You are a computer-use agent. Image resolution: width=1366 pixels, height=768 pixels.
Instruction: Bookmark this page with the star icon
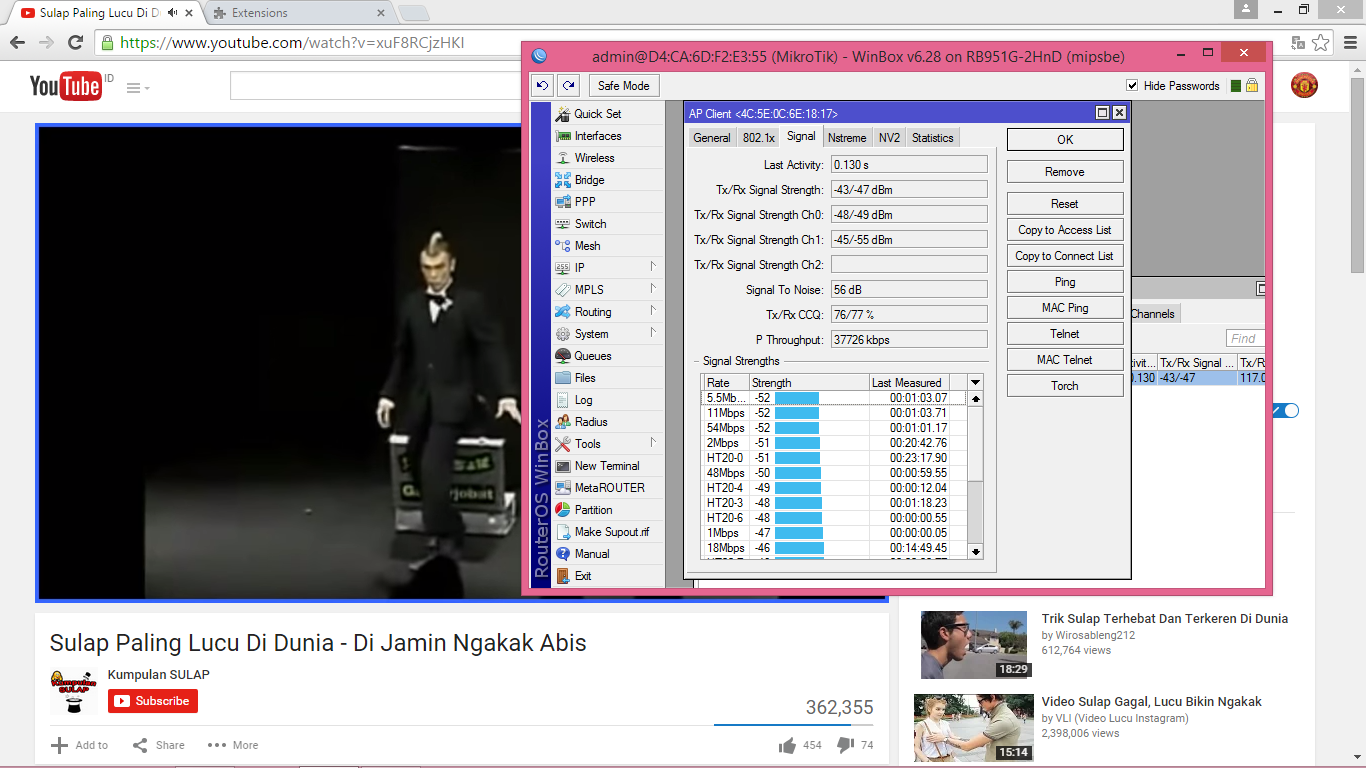[x=1321, y=43]
